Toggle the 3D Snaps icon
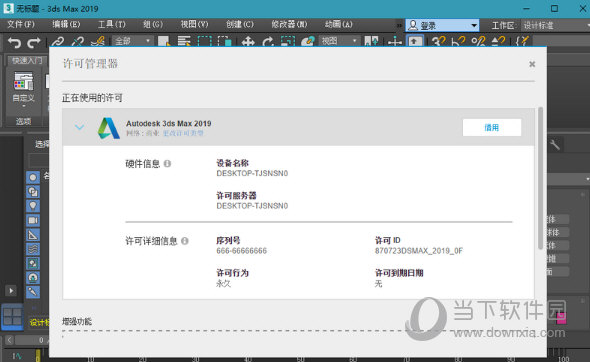This screenshot has width=590, height=362. 438,41
